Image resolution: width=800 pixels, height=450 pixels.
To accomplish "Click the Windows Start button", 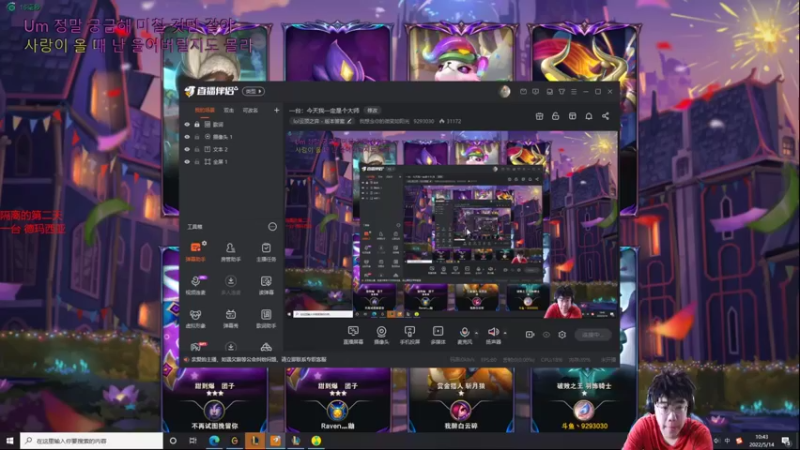I will (x=9, y=441).
